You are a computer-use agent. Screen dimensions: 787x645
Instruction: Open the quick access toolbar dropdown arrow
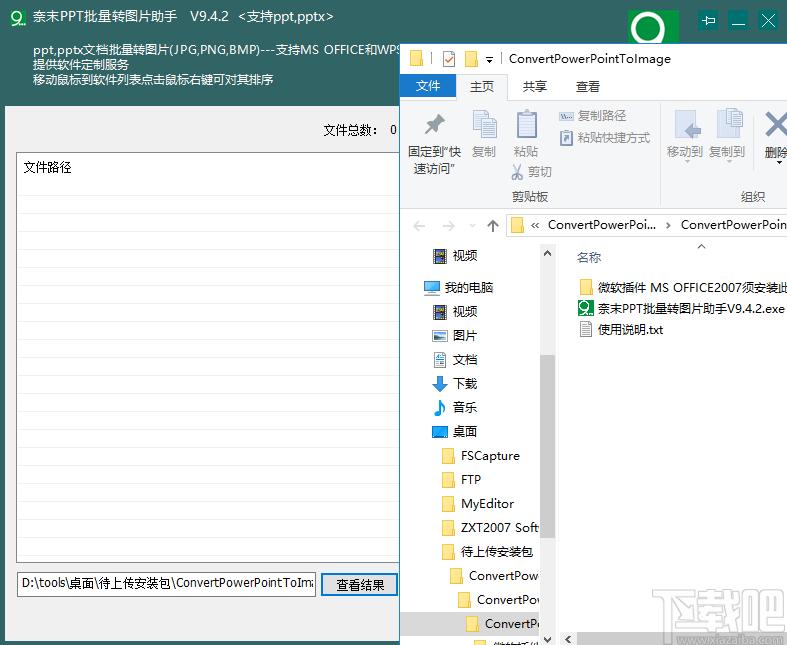489,60
